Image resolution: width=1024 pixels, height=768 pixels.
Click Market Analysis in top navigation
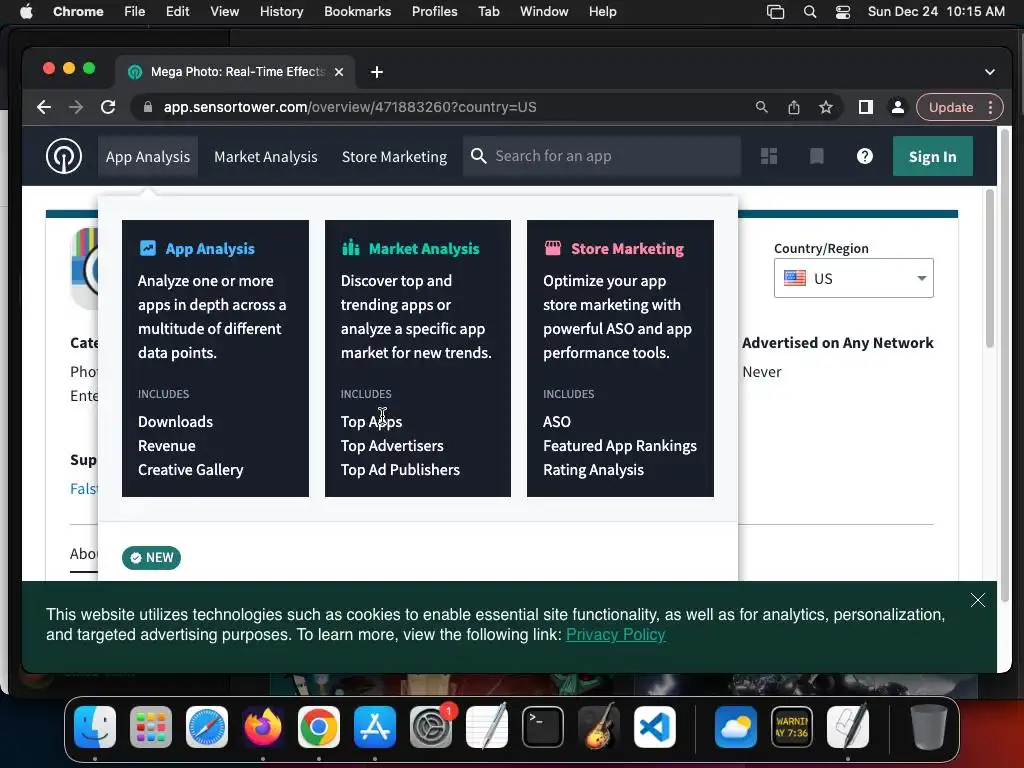(266, 157)
